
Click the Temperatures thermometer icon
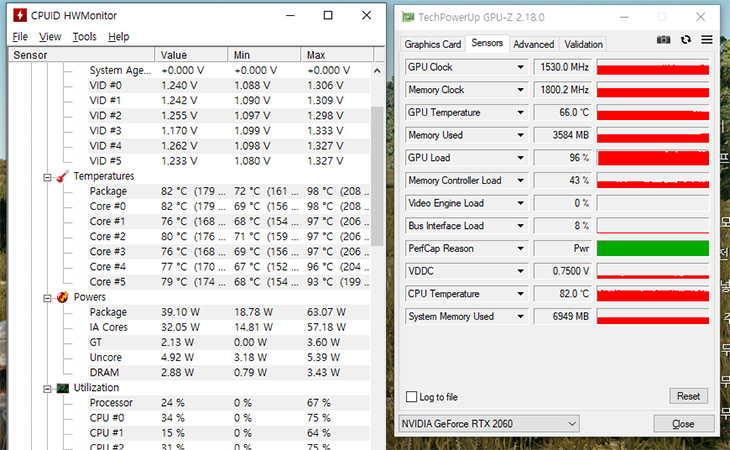point(63,176)
